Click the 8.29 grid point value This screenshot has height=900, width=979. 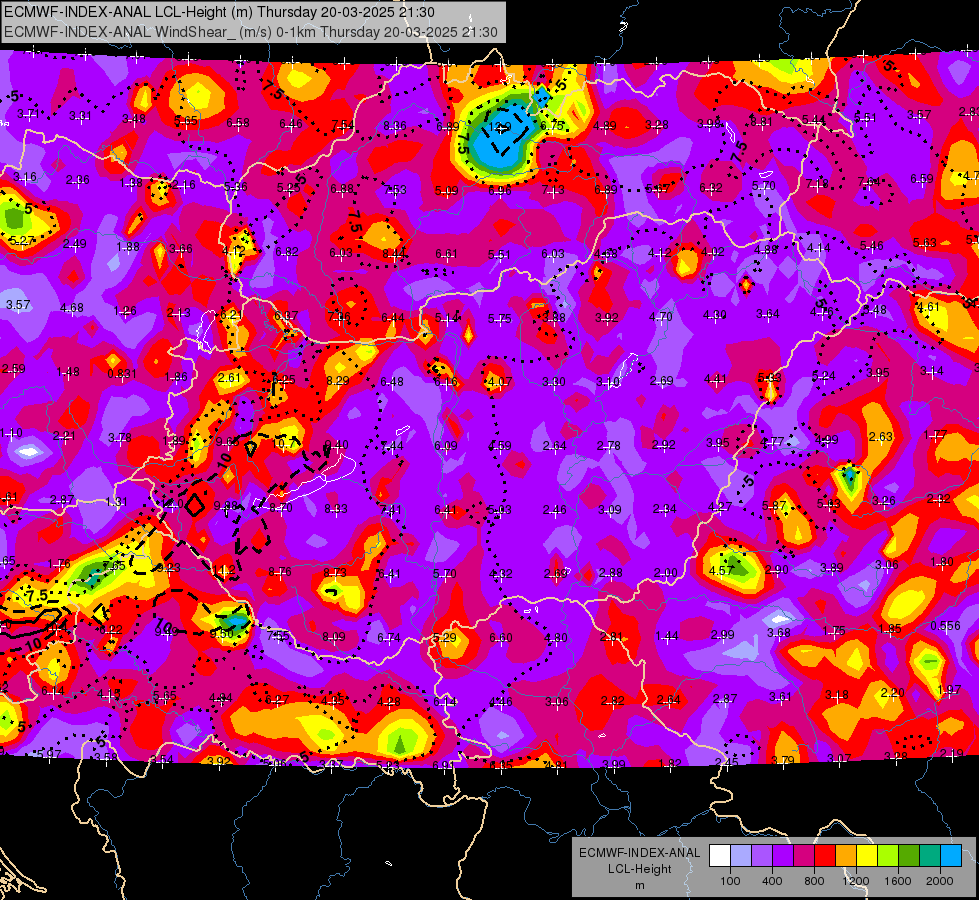point(338,380)
